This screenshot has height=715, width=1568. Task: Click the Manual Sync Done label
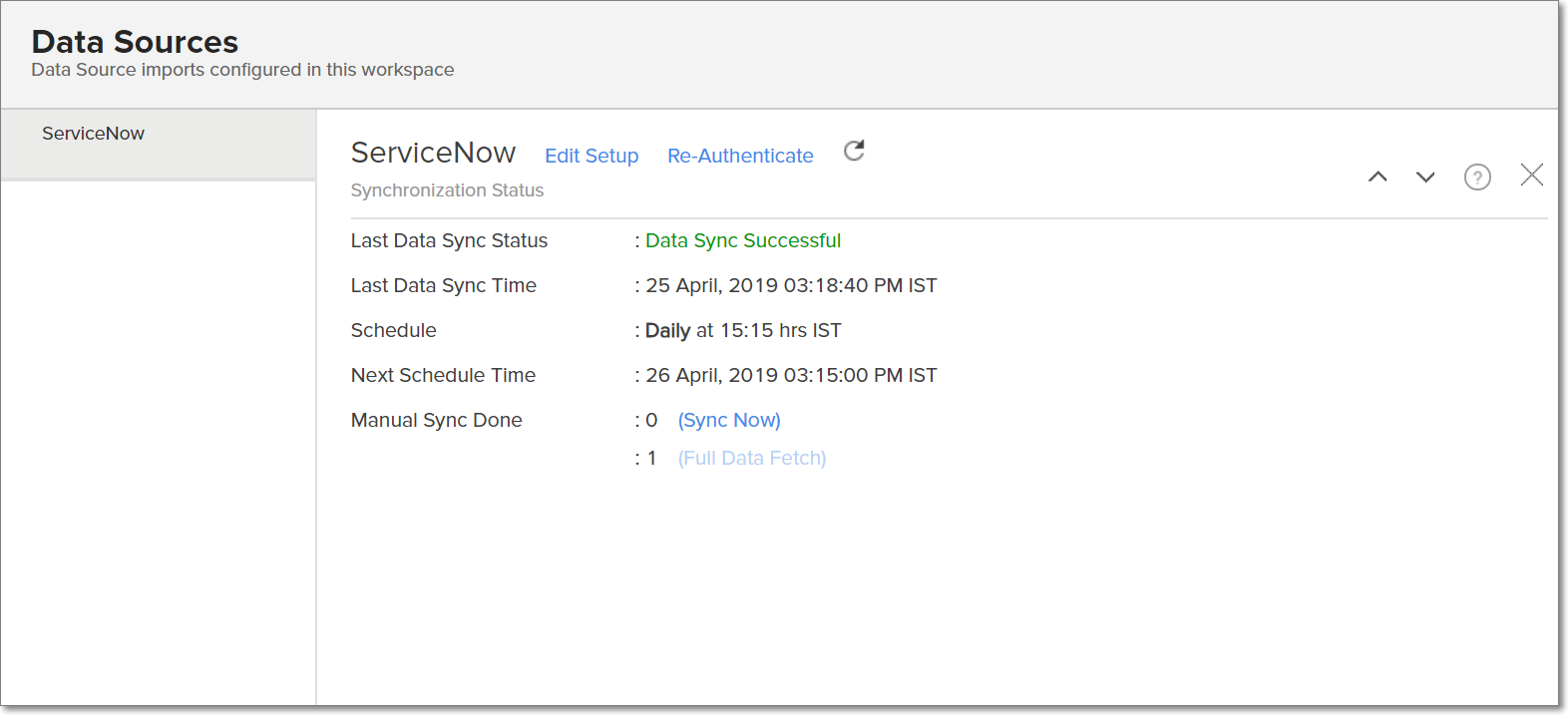click(436, 420)
